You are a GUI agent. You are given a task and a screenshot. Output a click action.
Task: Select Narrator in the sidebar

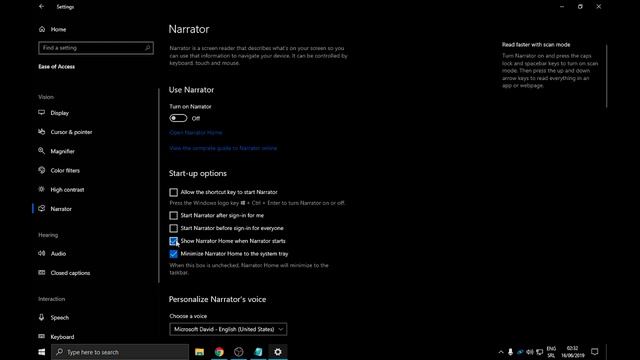(61, 209)
